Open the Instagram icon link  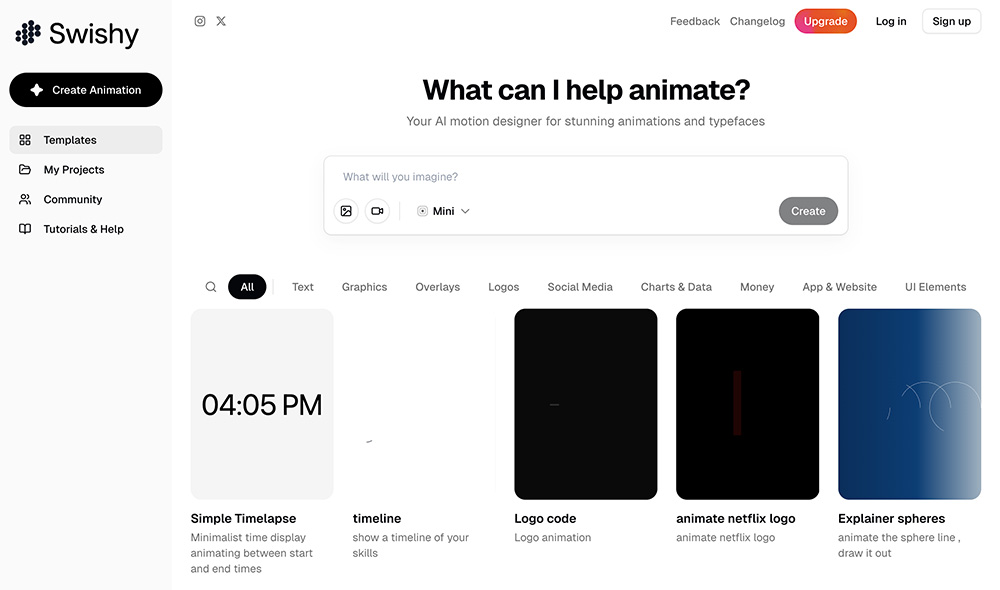click(x=200, y=21)
